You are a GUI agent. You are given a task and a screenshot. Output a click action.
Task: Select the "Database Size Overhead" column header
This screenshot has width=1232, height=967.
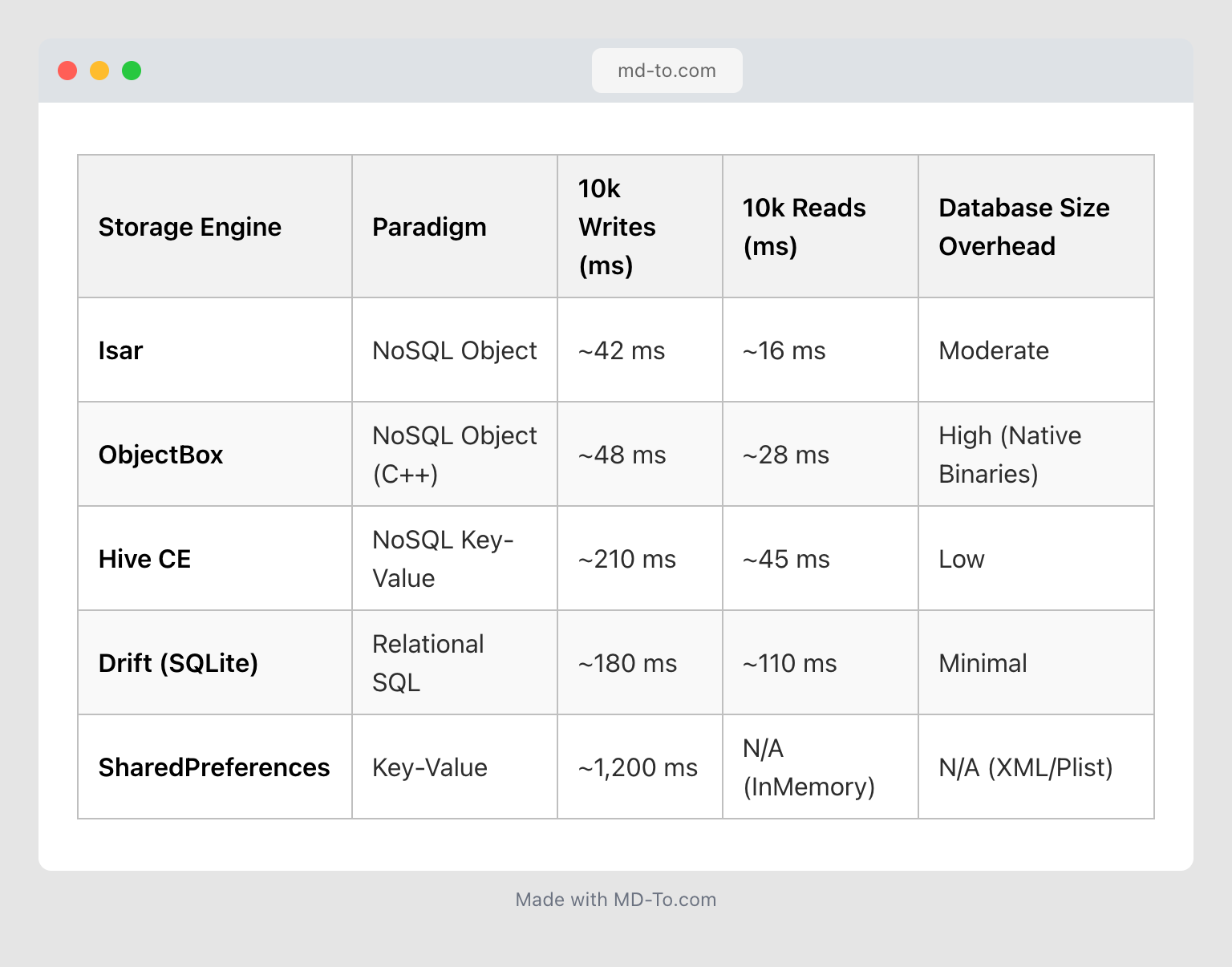(x=1036, y=227)
